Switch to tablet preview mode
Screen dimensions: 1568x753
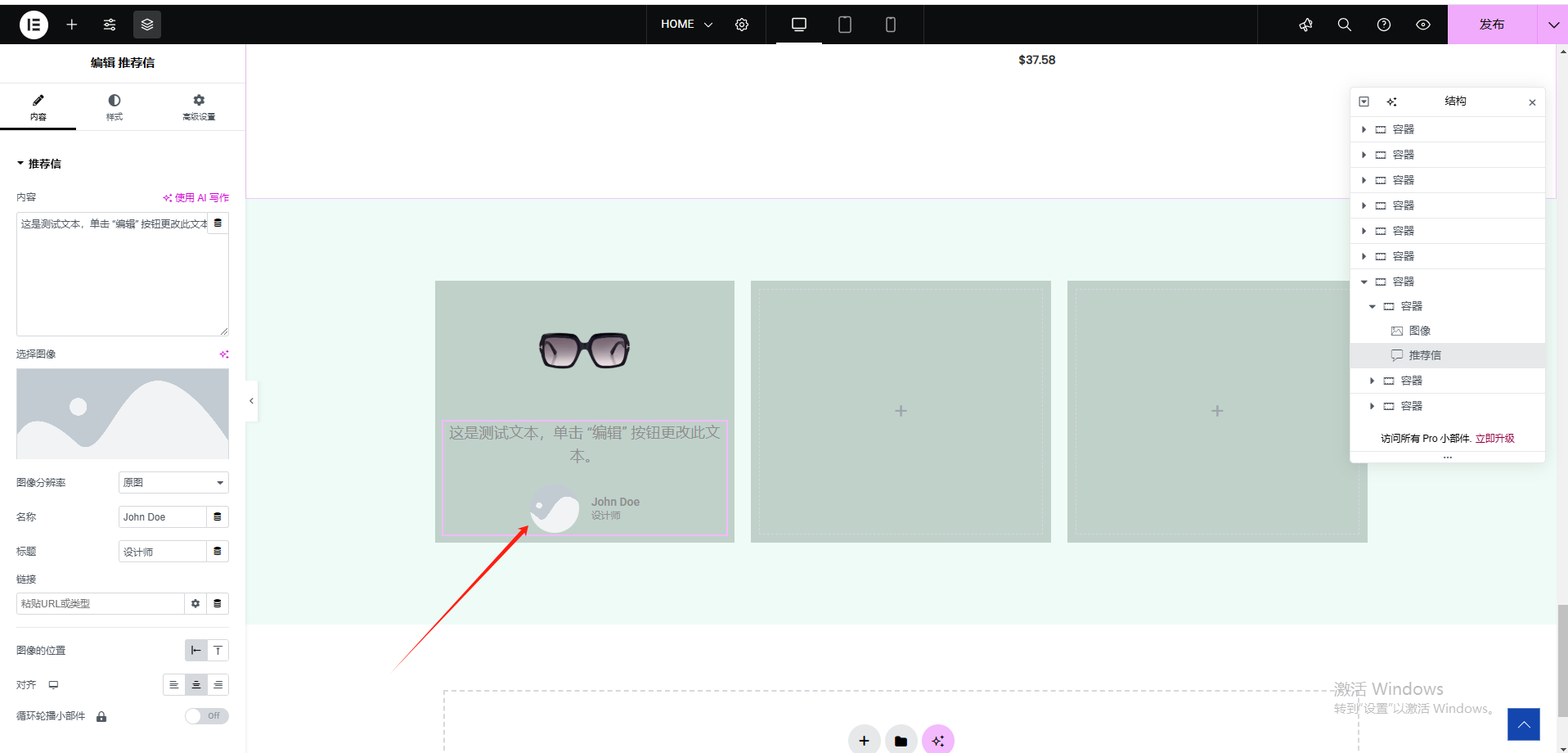(x=845, y=25)
